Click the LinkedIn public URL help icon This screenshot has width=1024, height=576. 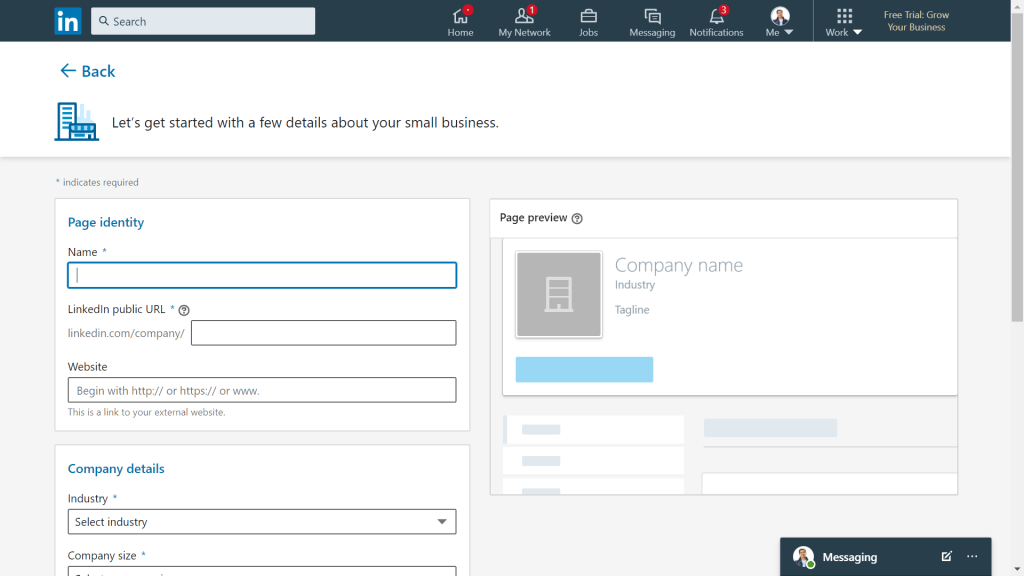184,310
